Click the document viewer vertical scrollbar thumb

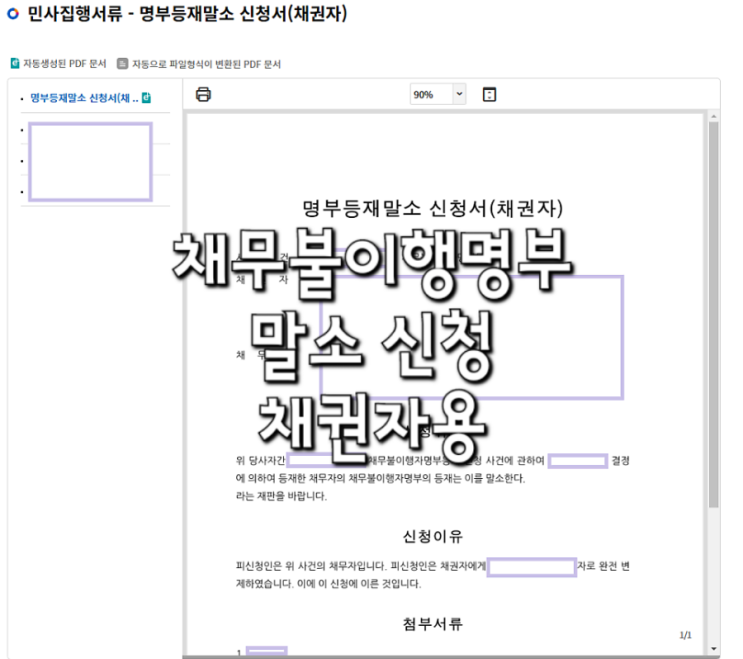coord(713,315)
